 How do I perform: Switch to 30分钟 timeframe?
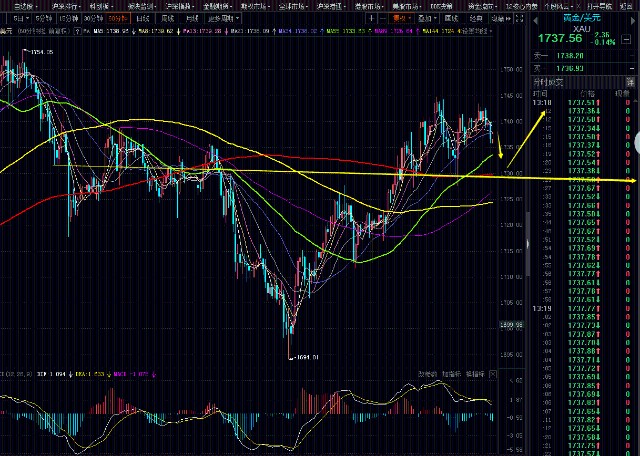(x=93, y=18)
